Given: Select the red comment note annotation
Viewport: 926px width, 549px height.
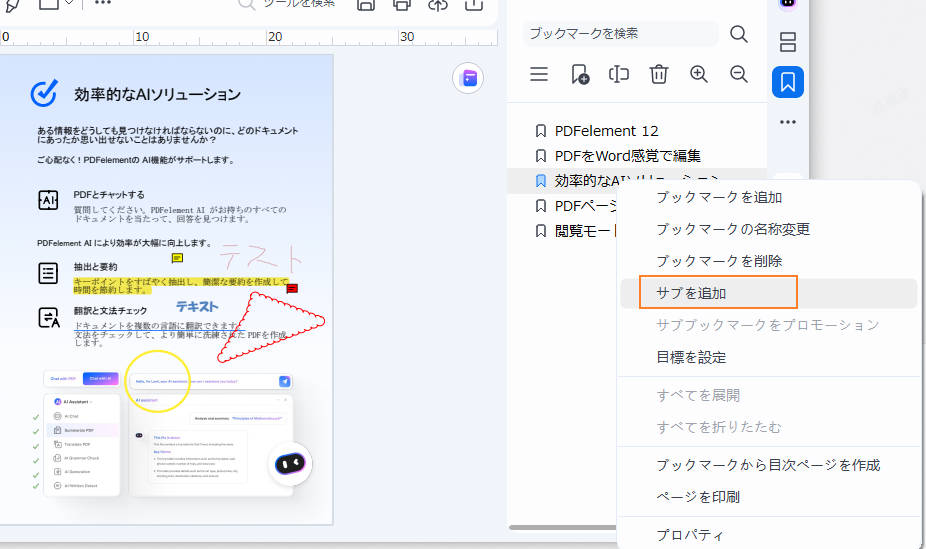Looking at the screenshot, I should [292, 289].
